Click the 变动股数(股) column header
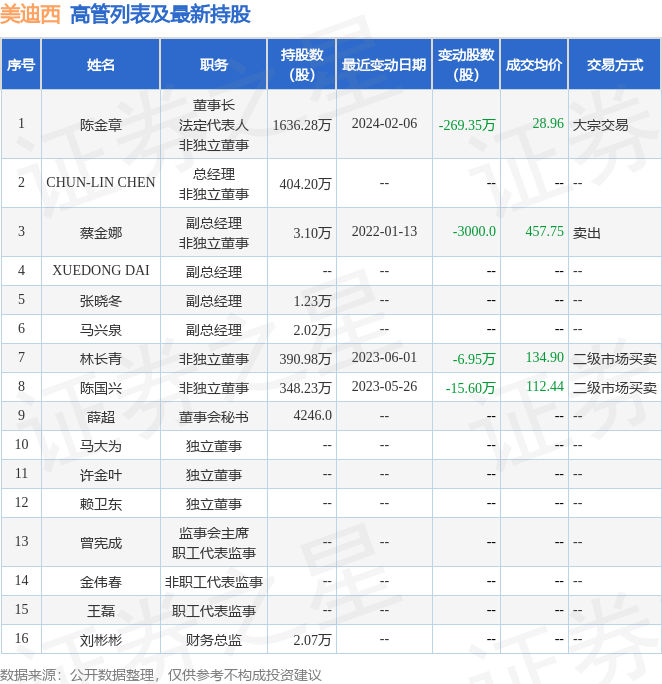 click(466, 65)
